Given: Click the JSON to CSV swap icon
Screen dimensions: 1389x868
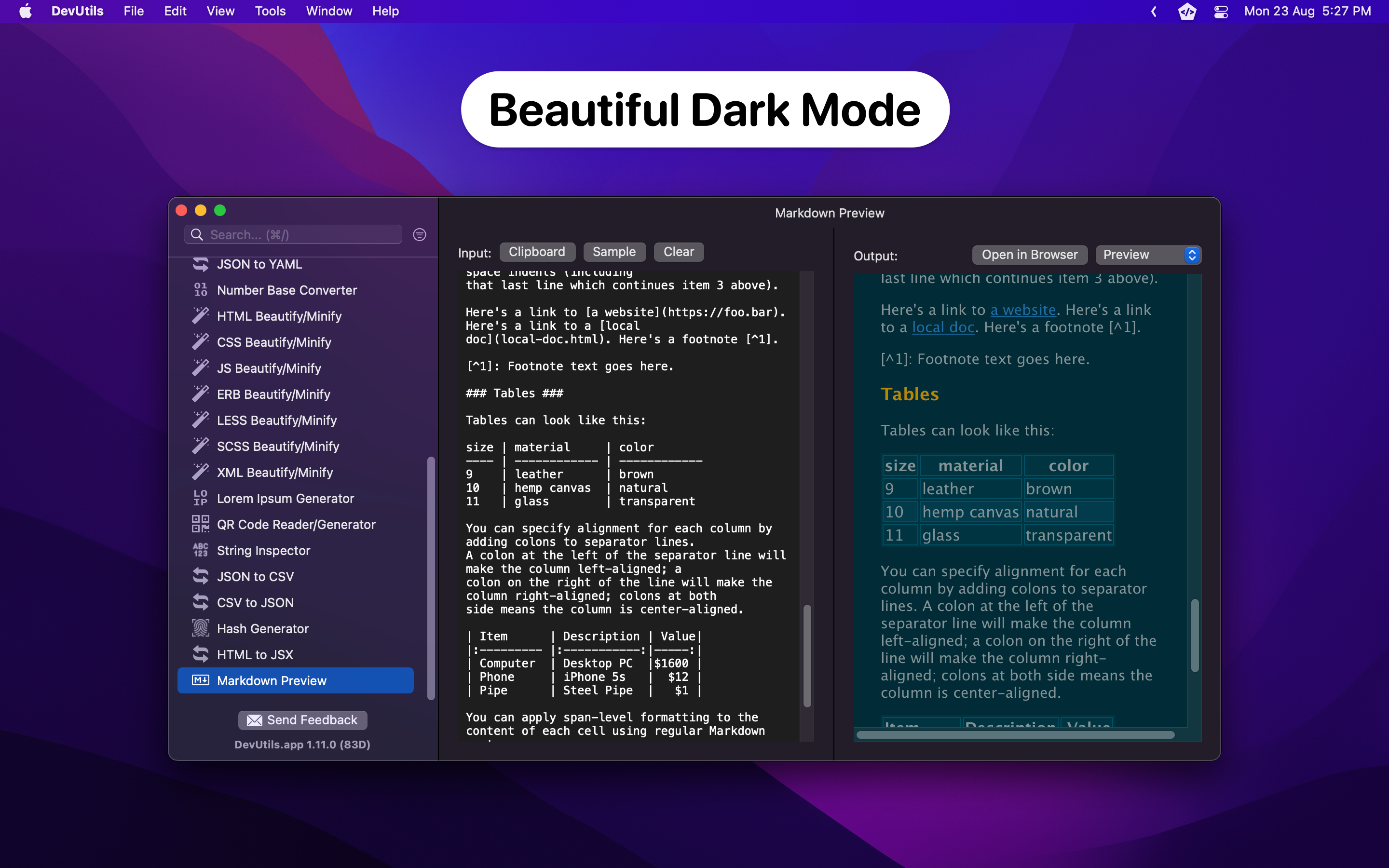Looking at the screenshot, I should pos(200,576).
